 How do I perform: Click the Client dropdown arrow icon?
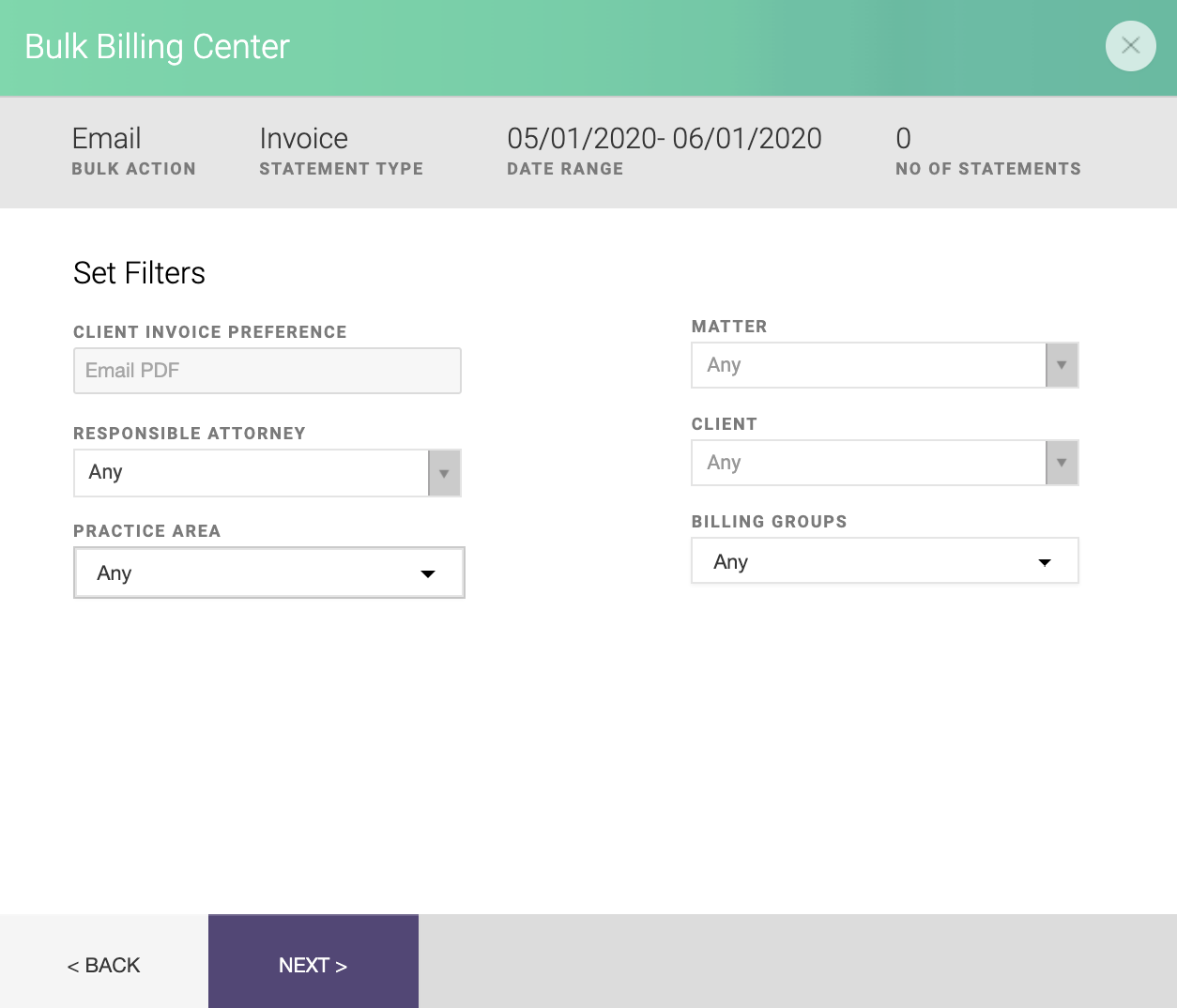click(x=1062, y=463)
